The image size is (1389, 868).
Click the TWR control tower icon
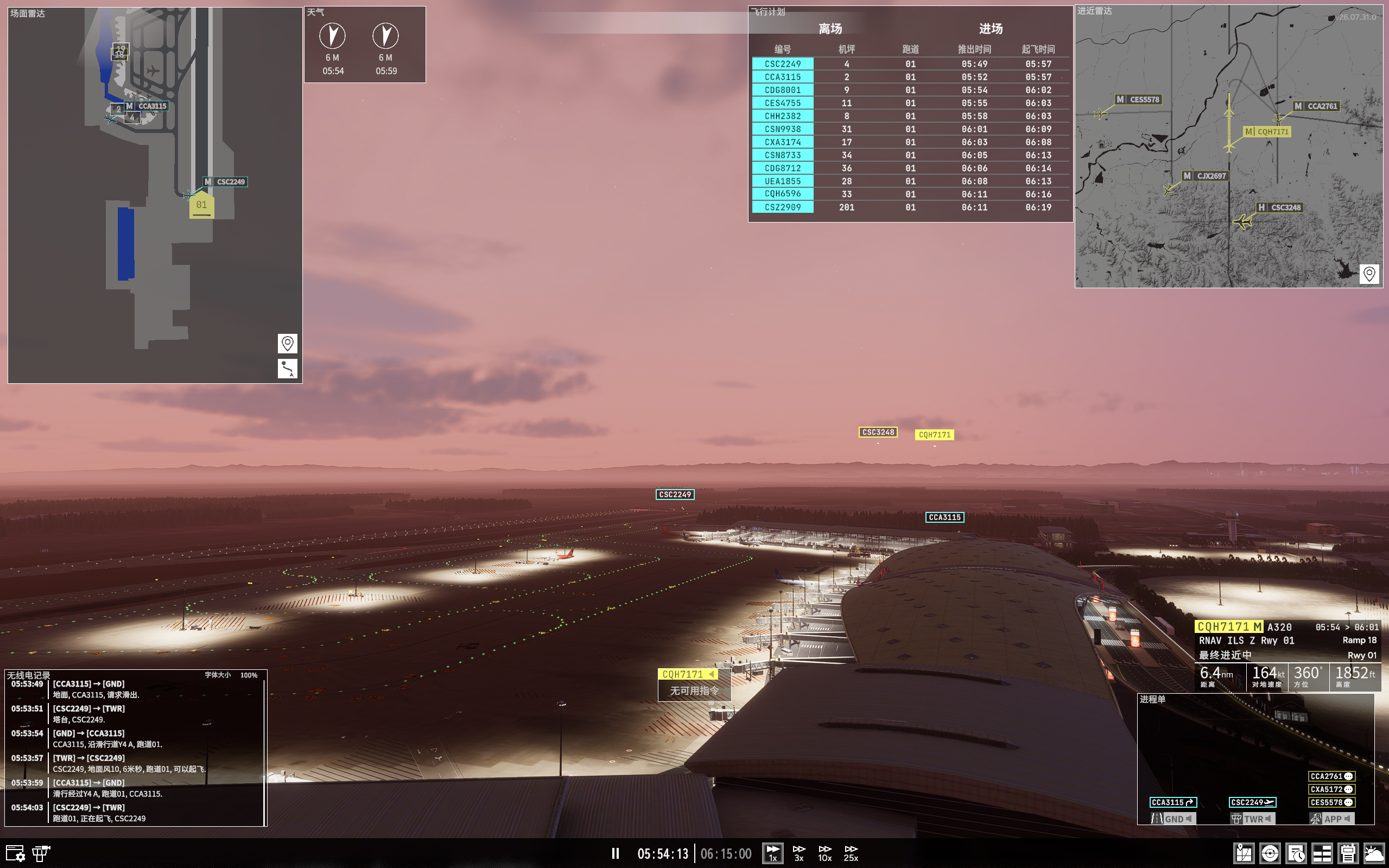pos(1237,819)
